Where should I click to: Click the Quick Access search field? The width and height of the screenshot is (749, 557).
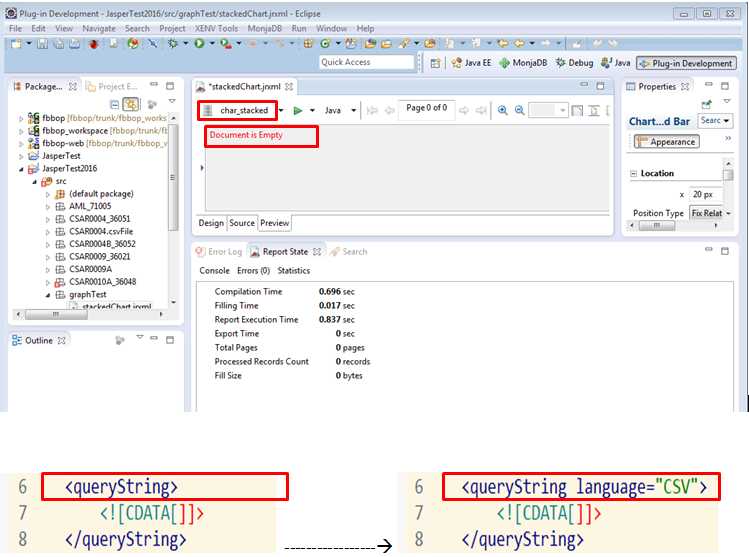[x=366, y=62]
